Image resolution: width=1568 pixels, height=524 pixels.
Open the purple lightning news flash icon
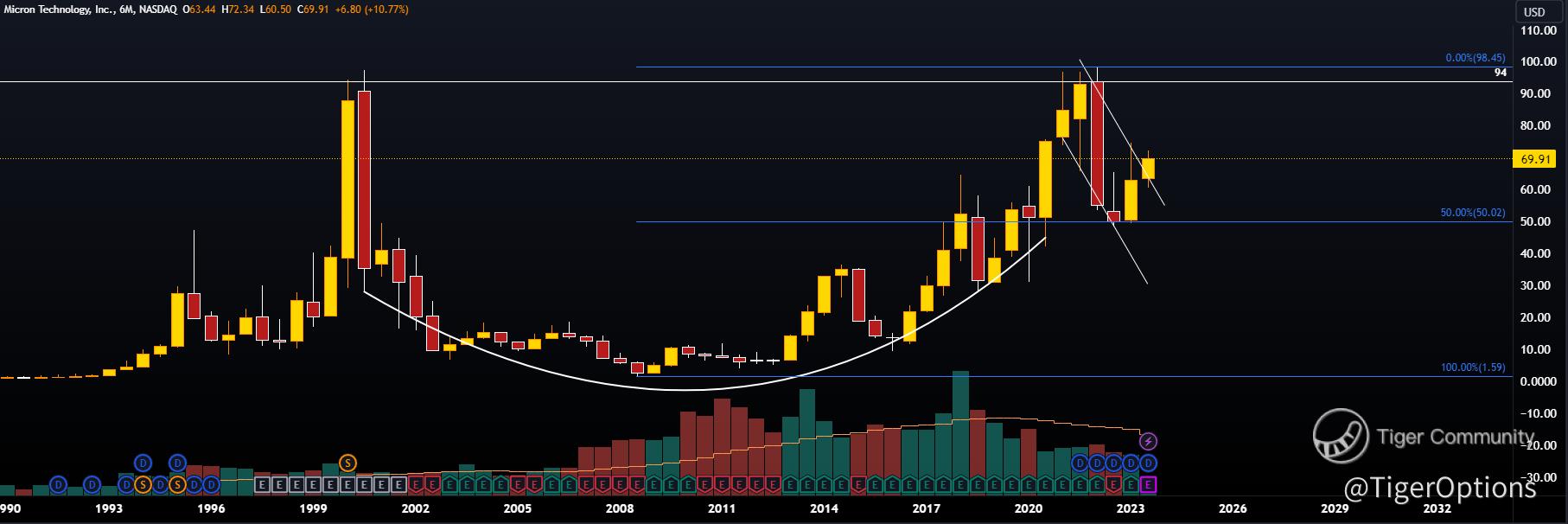coord(1149,441)
